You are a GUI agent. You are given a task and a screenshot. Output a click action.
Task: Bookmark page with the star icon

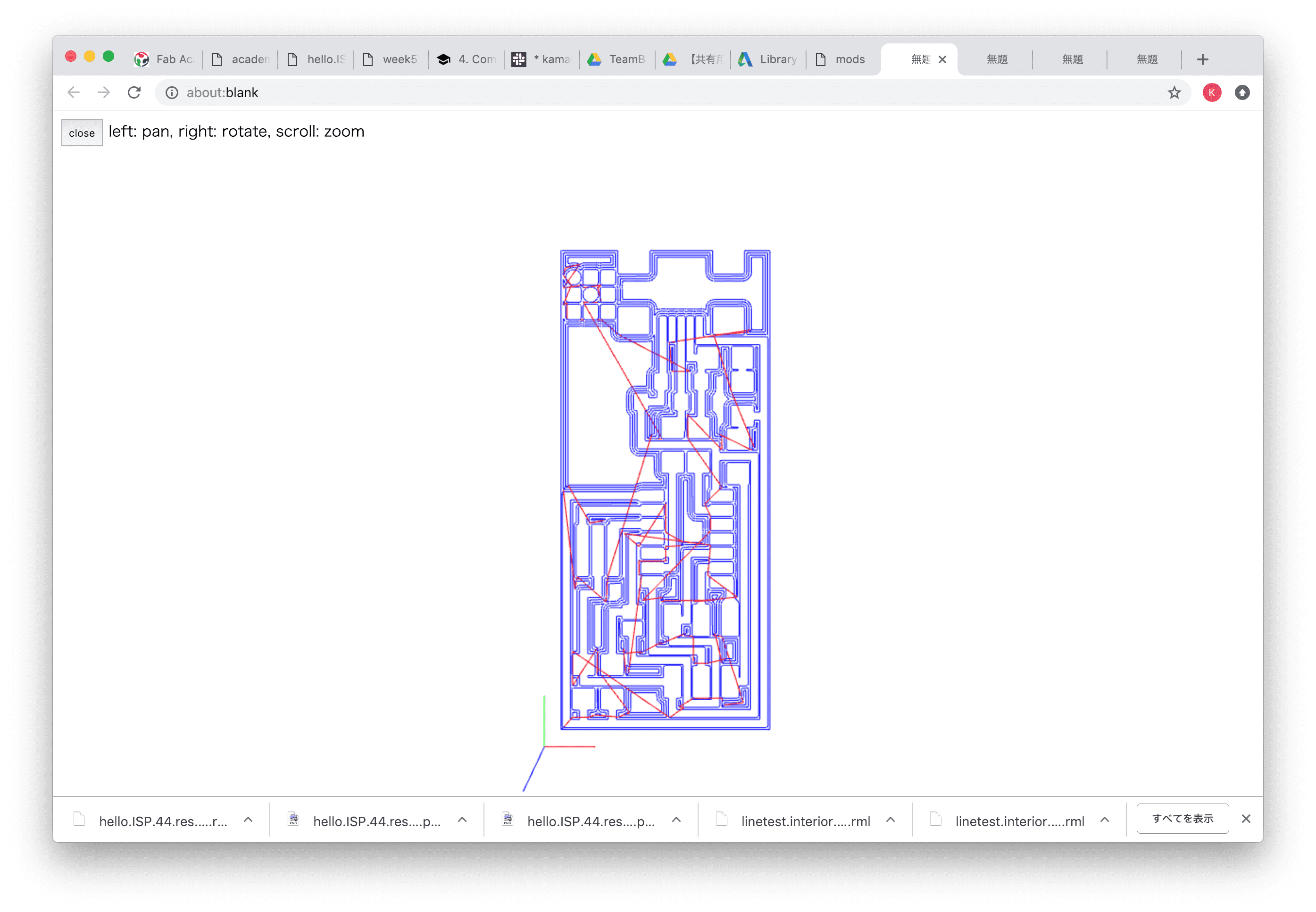pos(1174,92)
